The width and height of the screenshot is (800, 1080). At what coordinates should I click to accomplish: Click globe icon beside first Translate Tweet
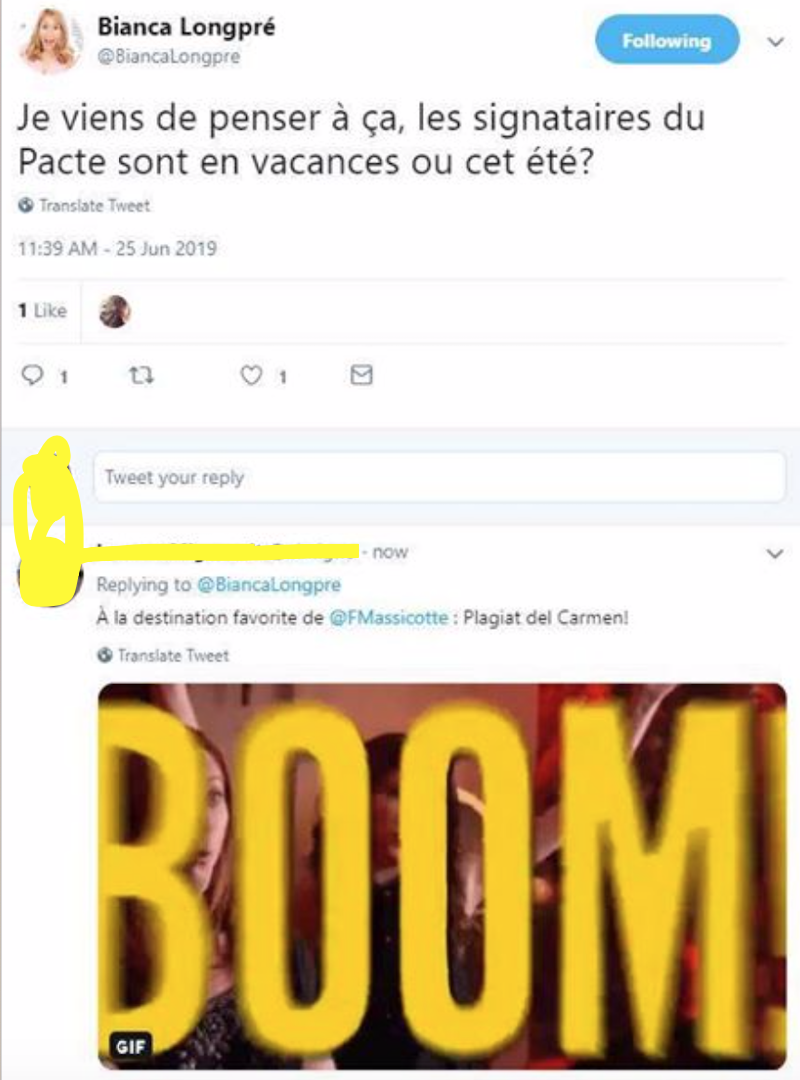pyautogui.click(x=25, y=205)
